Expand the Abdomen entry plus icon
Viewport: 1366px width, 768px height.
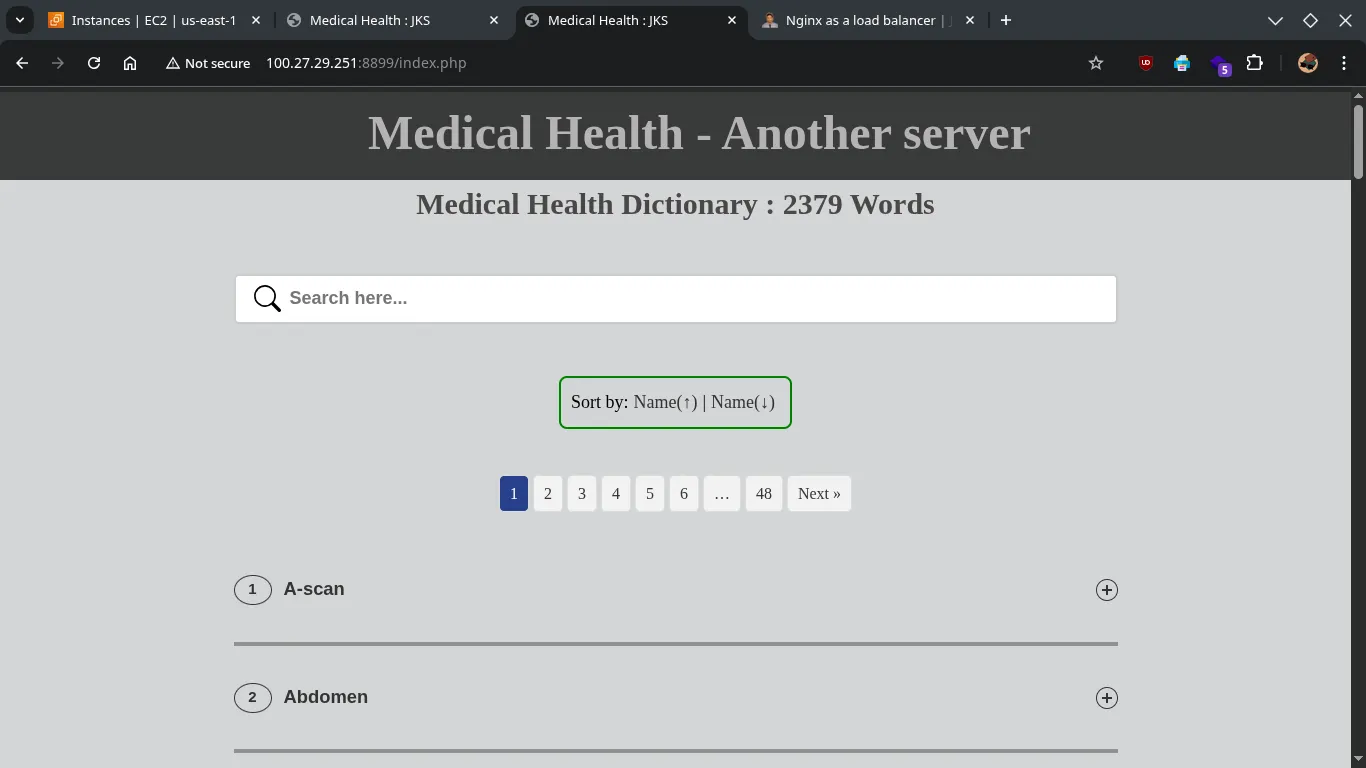pyautogui.click(x=1106, y=698)
